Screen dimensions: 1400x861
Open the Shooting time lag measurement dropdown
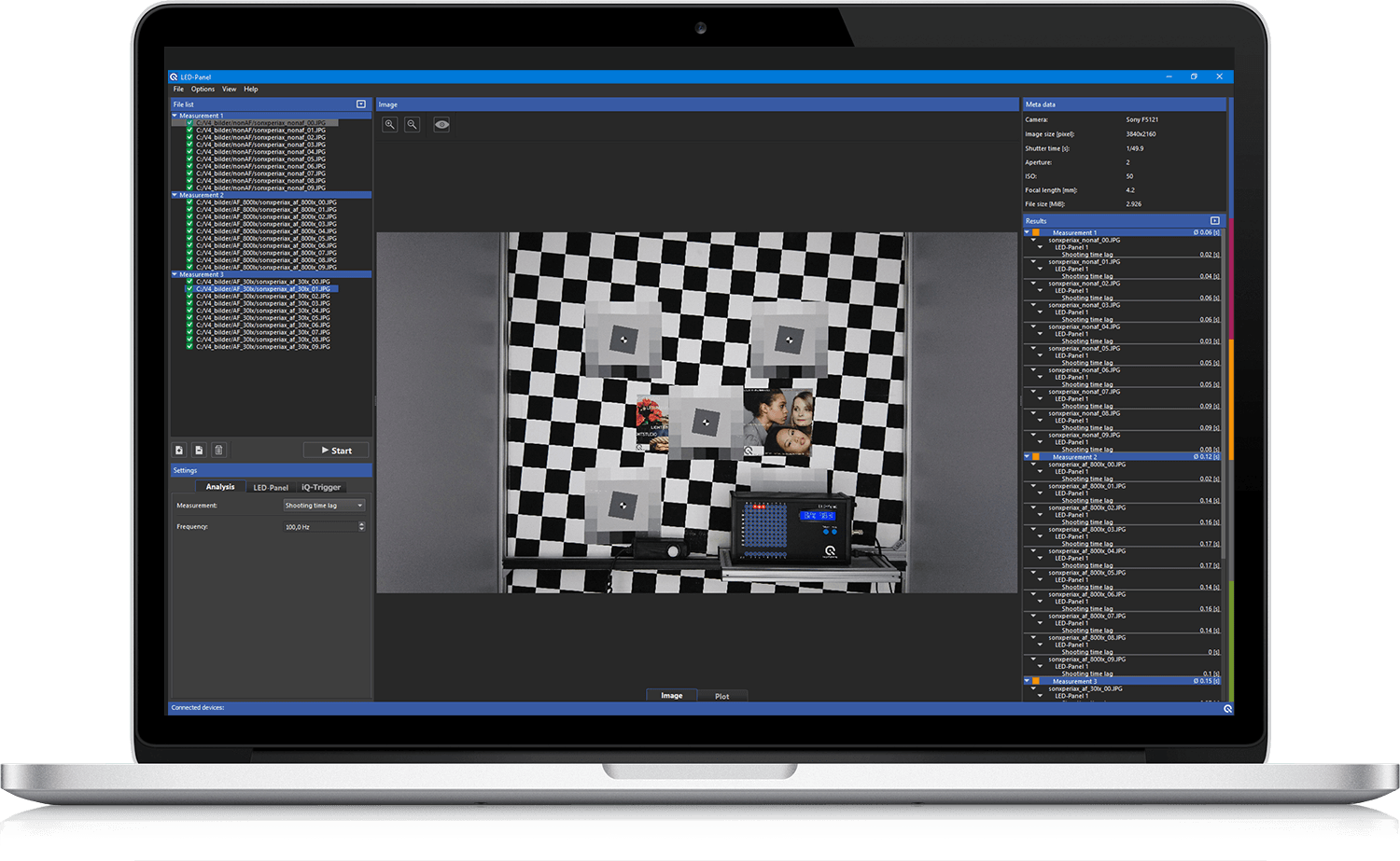pyautogui.click(x=324, y=506)
